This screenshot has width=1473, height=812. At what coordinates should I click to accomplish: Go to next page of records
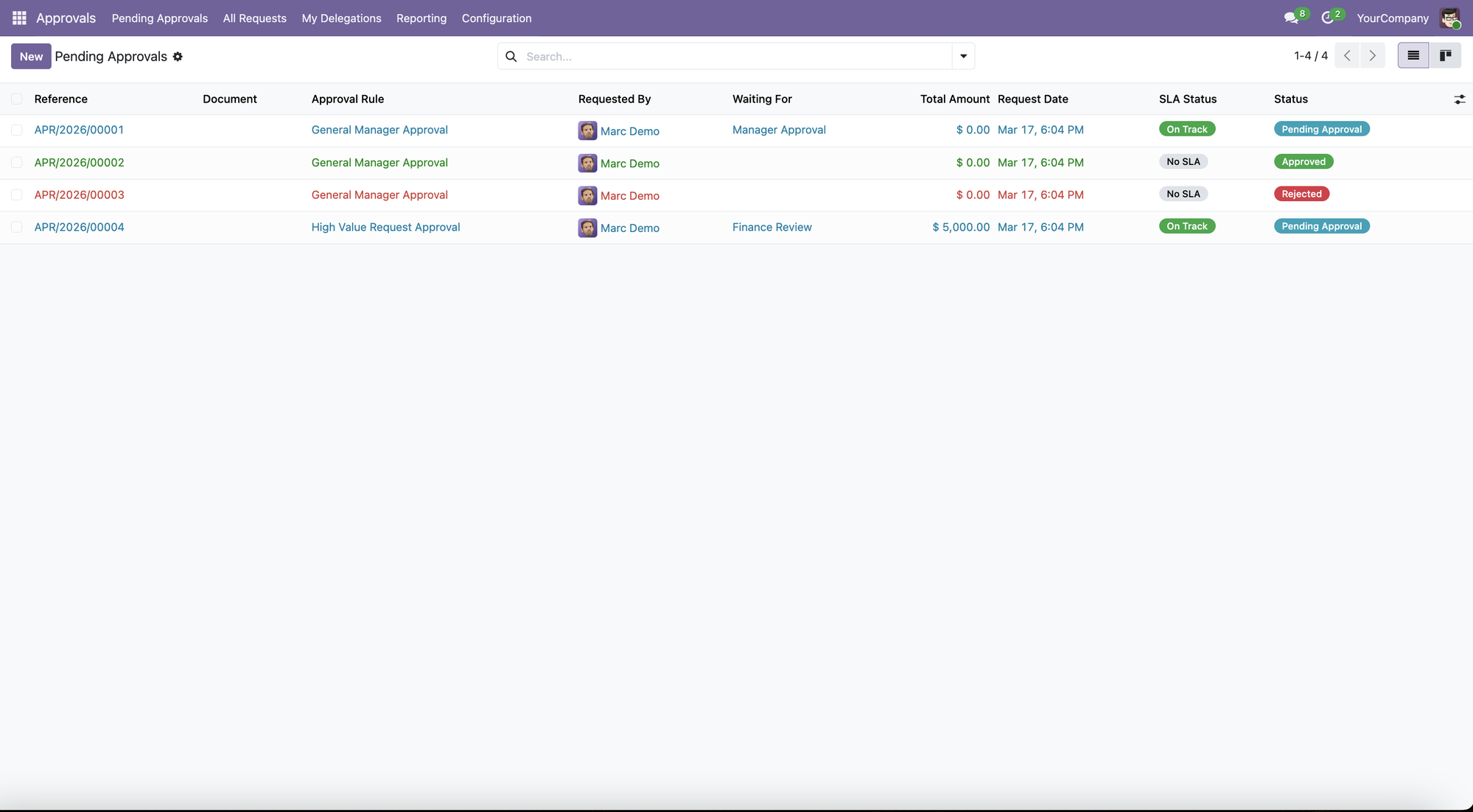coord(1373,55)
